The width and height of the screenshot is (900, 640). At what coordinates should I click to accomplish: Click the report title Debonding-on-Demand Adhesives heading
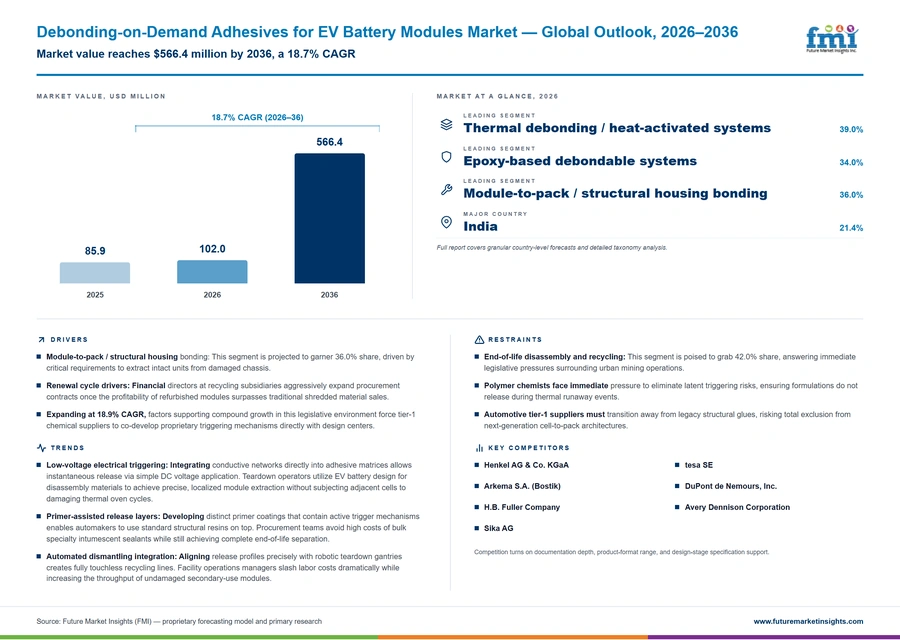click(x=387, y=32)
